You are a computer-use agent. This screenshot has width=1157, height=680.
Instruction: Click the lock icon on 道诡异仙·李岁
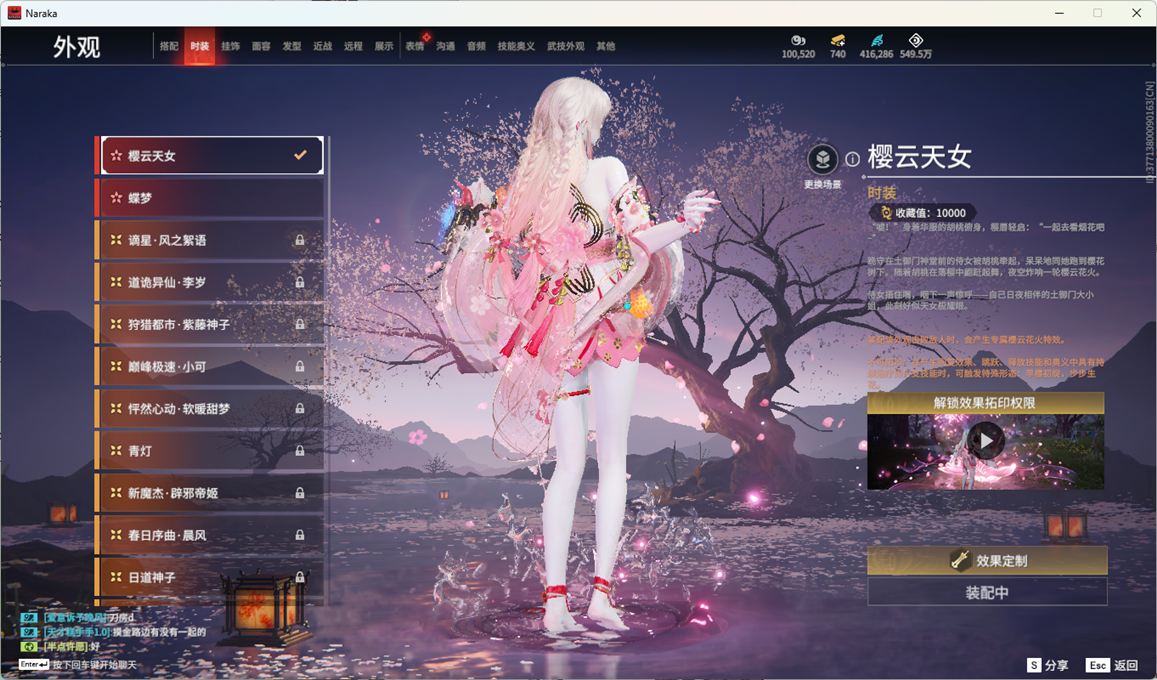coord(299,282)
